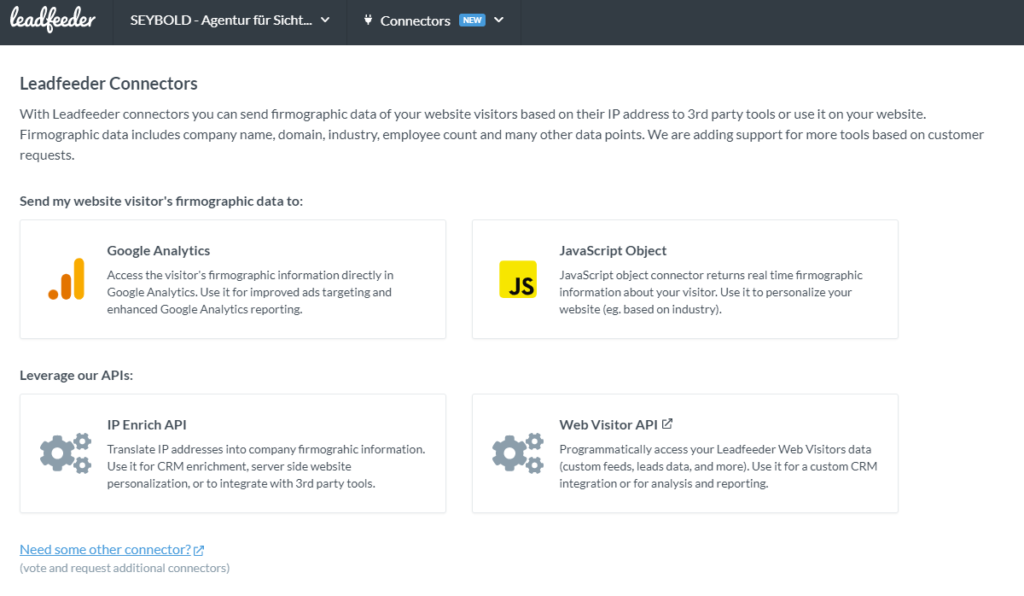
Task: Click the Leadfeeder Connectors heading
Action: [108, 84]
